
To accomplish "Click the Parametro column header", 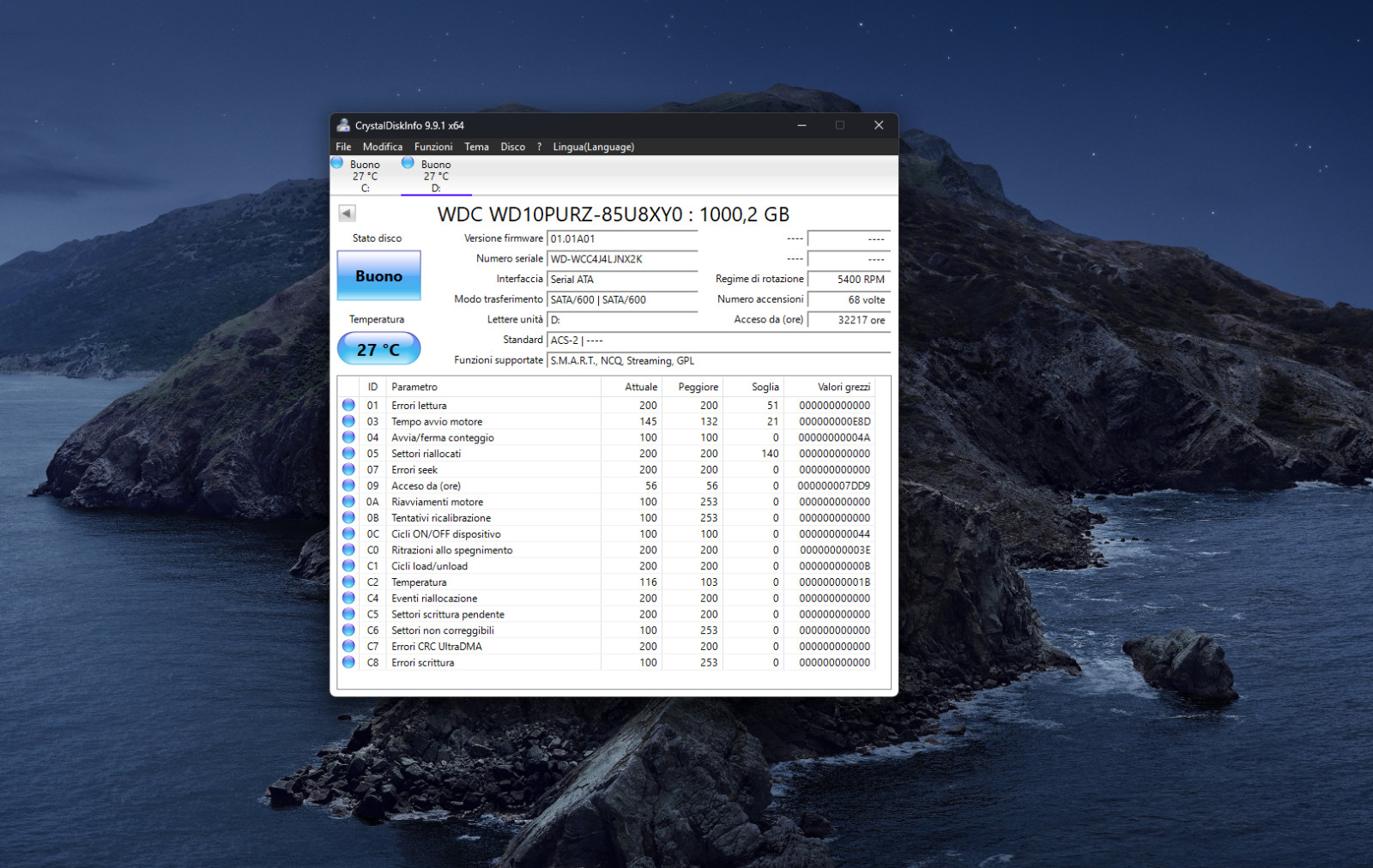I will point(493,387).
